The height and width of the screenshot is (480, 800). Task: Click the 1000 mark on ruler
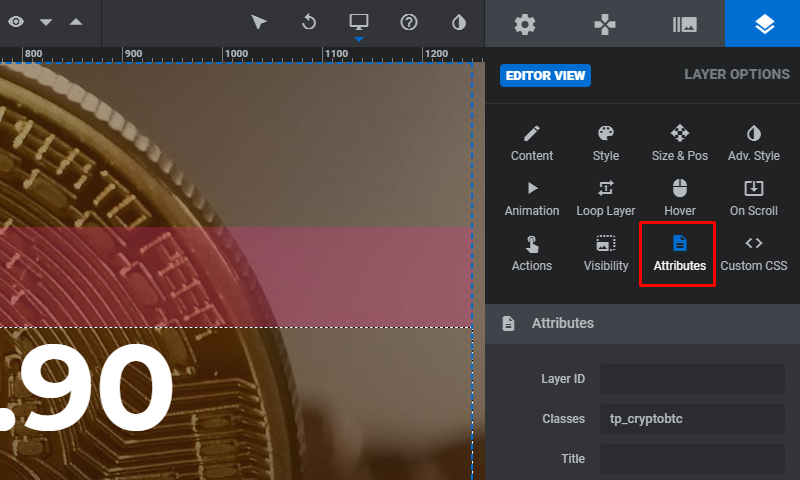point(236,54)
